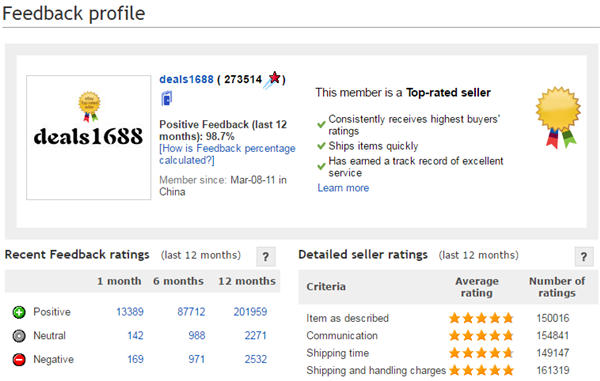This screenshot has height=381, width=600.
Task: View 201959 positive ratings for 12 months
Action: click(x=250, y=312)
